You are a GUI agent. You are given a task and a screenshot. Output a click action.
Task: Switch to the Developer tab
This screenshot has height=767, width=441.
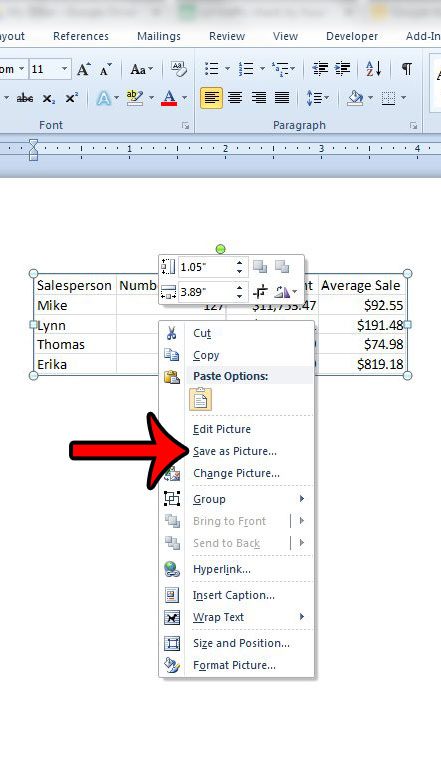352,36
